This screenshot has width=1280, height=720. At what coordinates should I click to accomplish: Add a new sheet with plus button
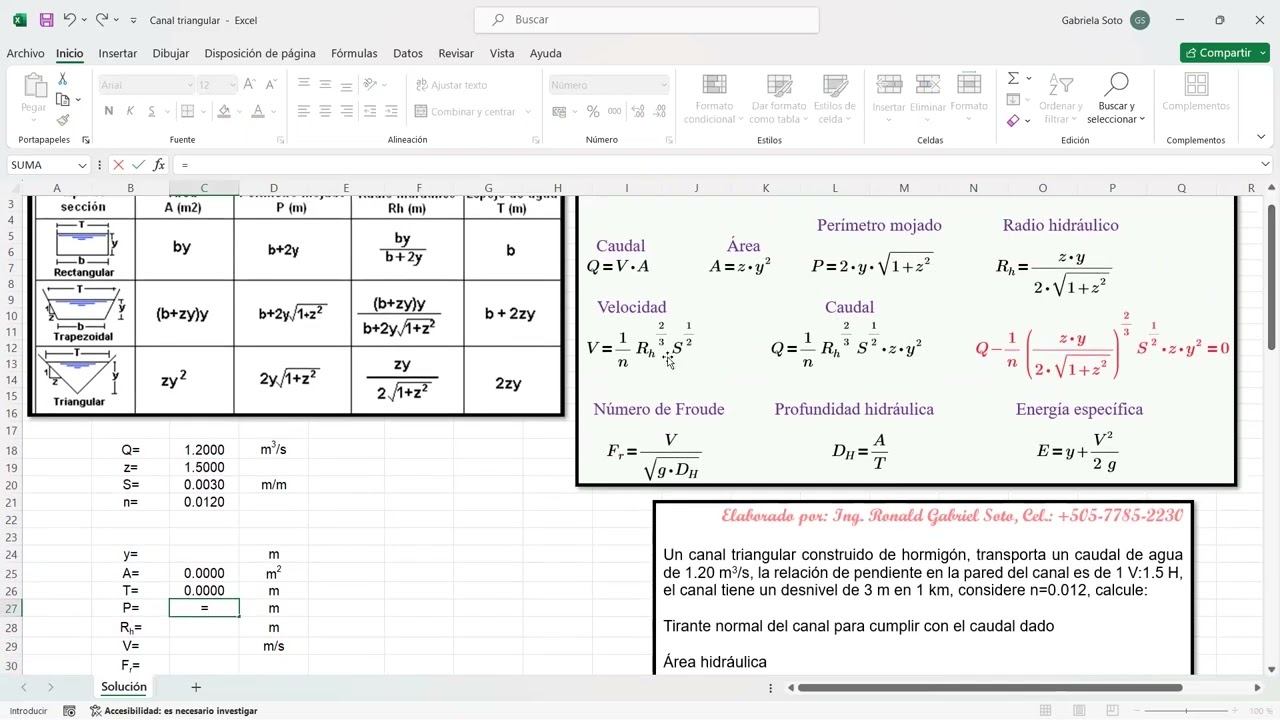tap(196, 687)
